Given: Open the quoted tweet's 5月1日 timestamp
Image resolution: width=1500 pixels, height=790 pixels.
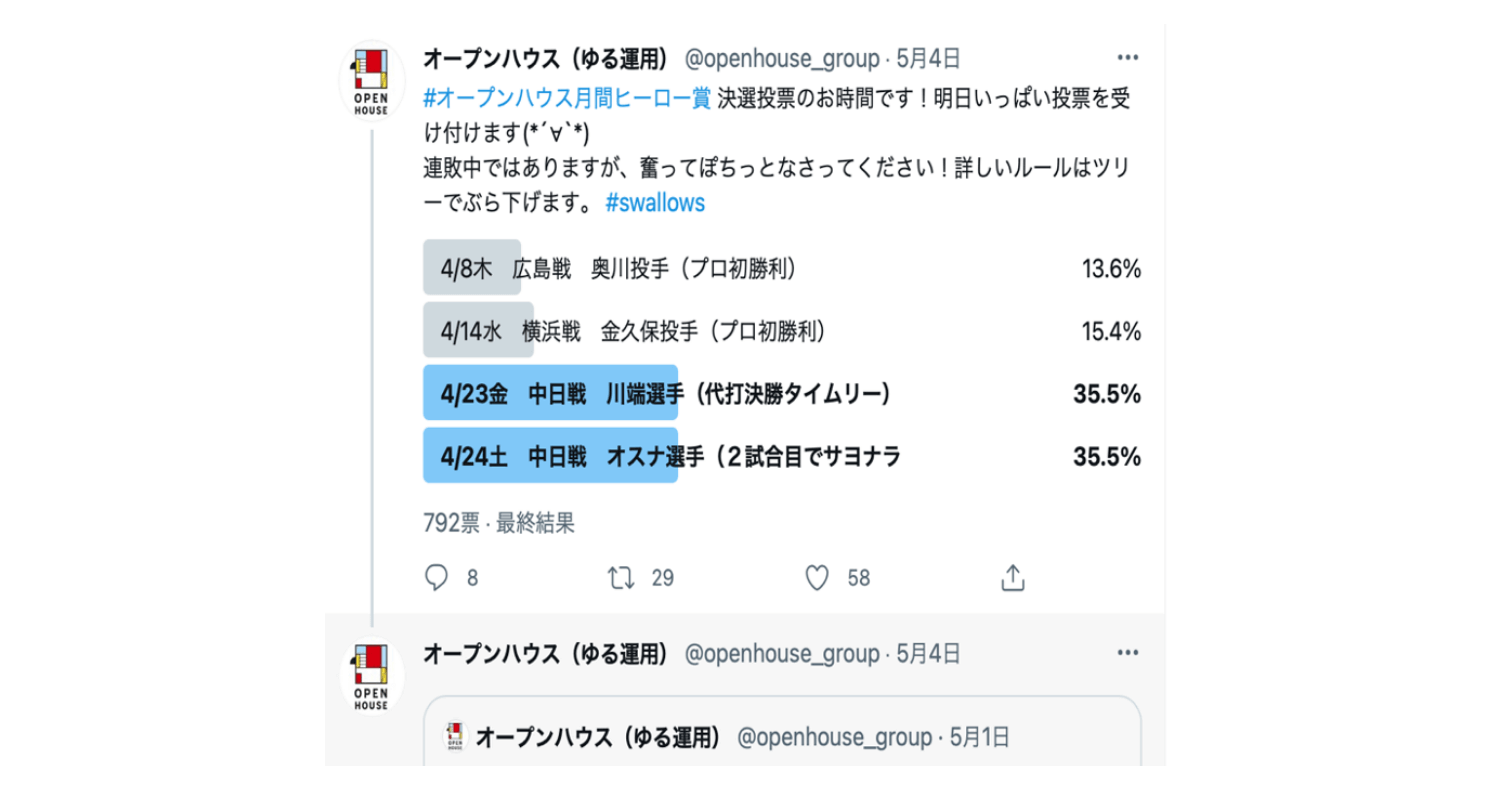Looking at the screenshot, I should (978, 738).
